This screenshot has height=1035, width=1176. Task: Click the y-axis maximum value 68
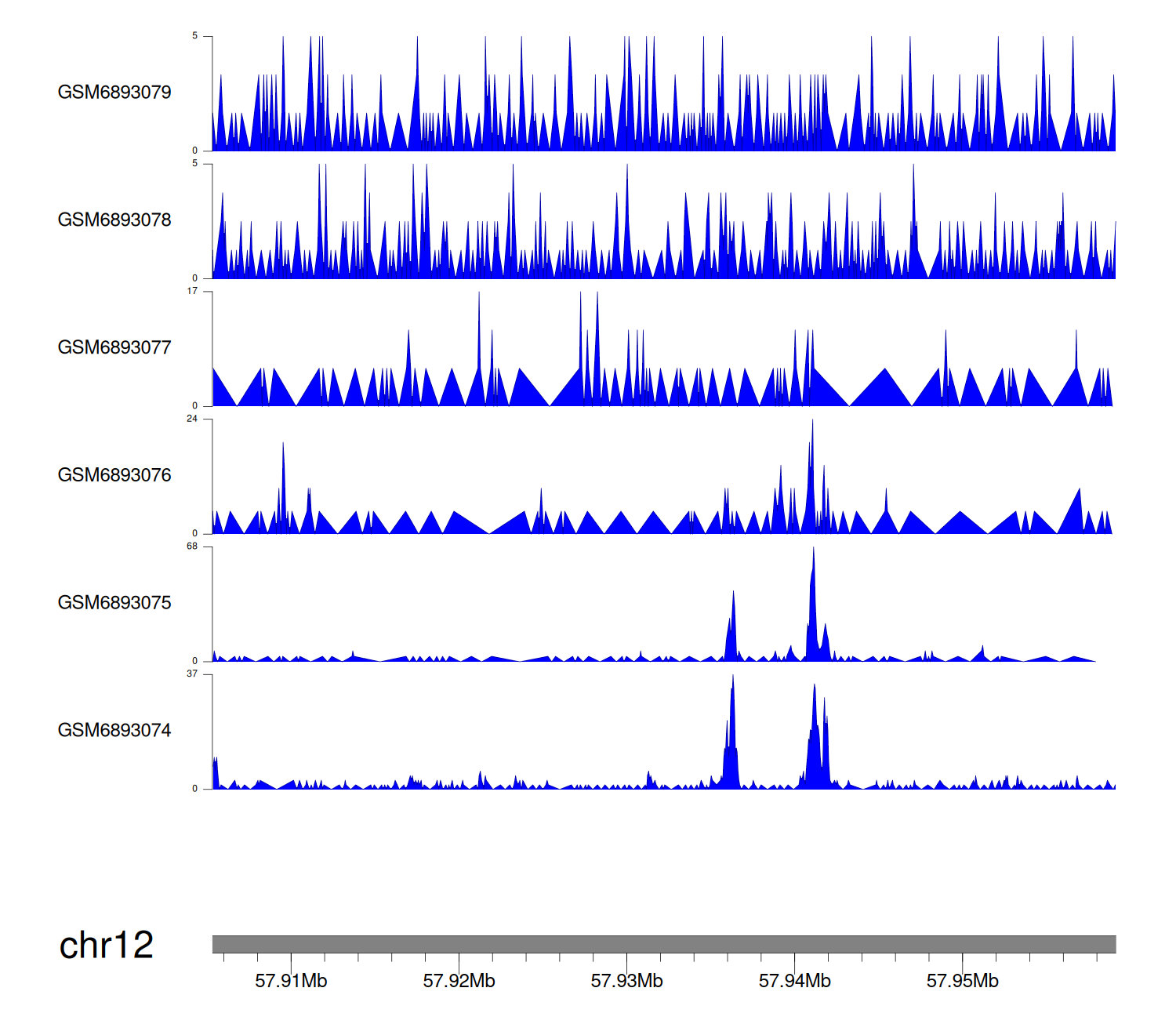click(x=192, y=547)
